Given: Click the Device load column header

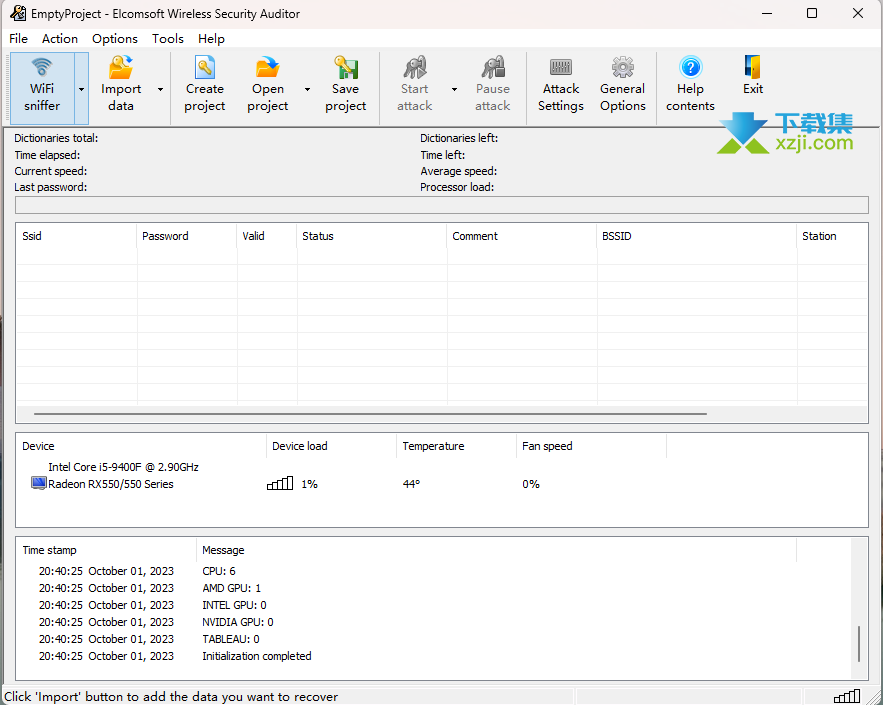Looking at the screenshot, I should coord(332,446).
